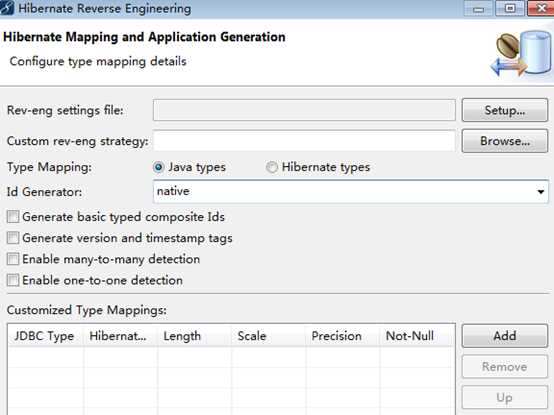
Task: Enable one-to-one detection checkbox
Action: pos(13,280)
